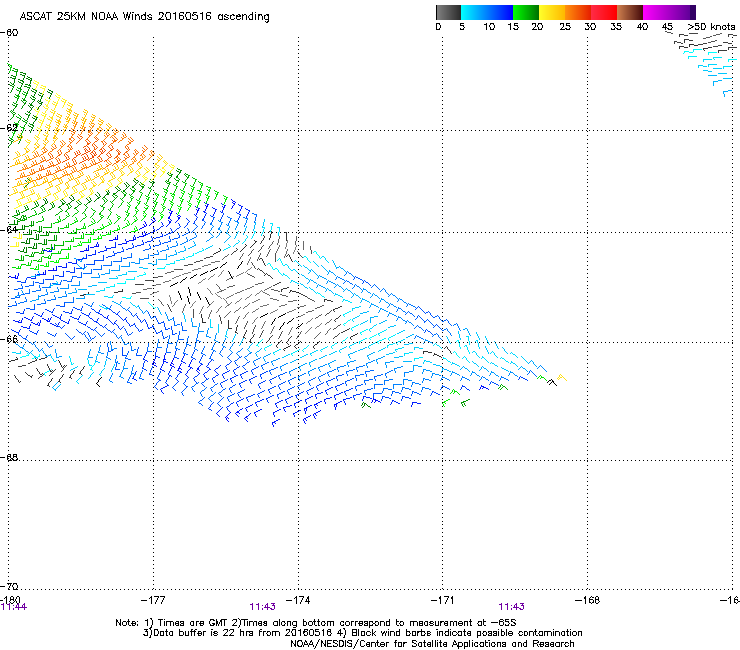Click the '11:43' time between -171 and -168
This screenshot has height=650, width=740.
click(x=512, y=607)
